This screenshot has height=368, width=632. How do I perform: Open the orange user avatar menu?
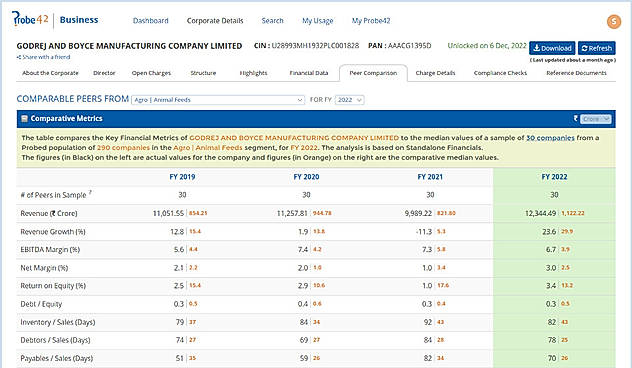click(614, 21)
